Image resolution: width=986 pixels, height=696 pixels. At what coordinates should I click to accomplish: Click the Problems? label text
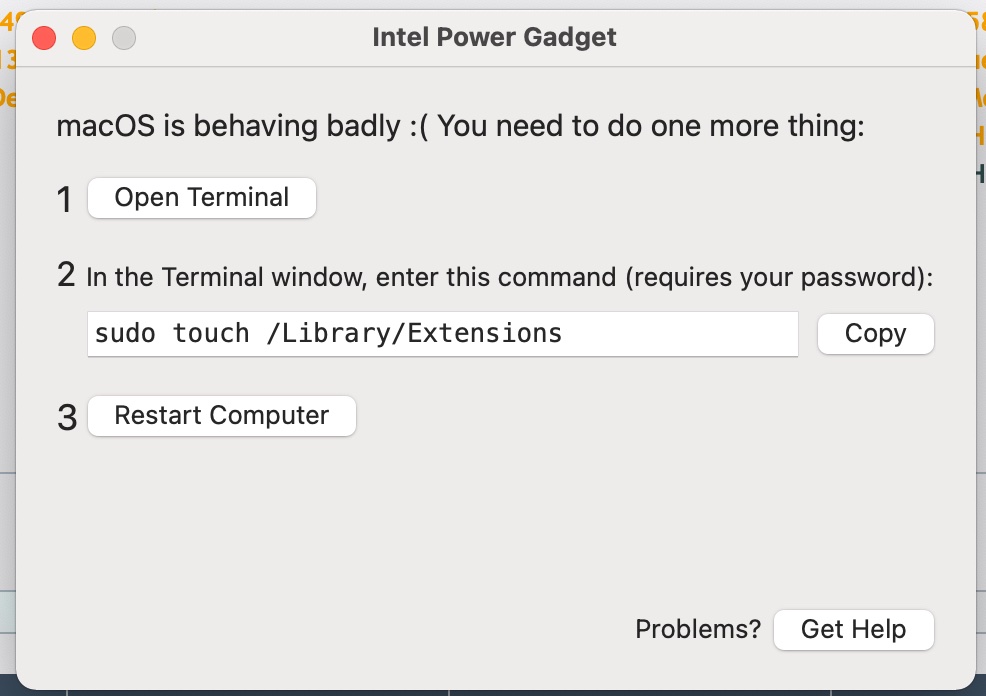tap(698, 630)
